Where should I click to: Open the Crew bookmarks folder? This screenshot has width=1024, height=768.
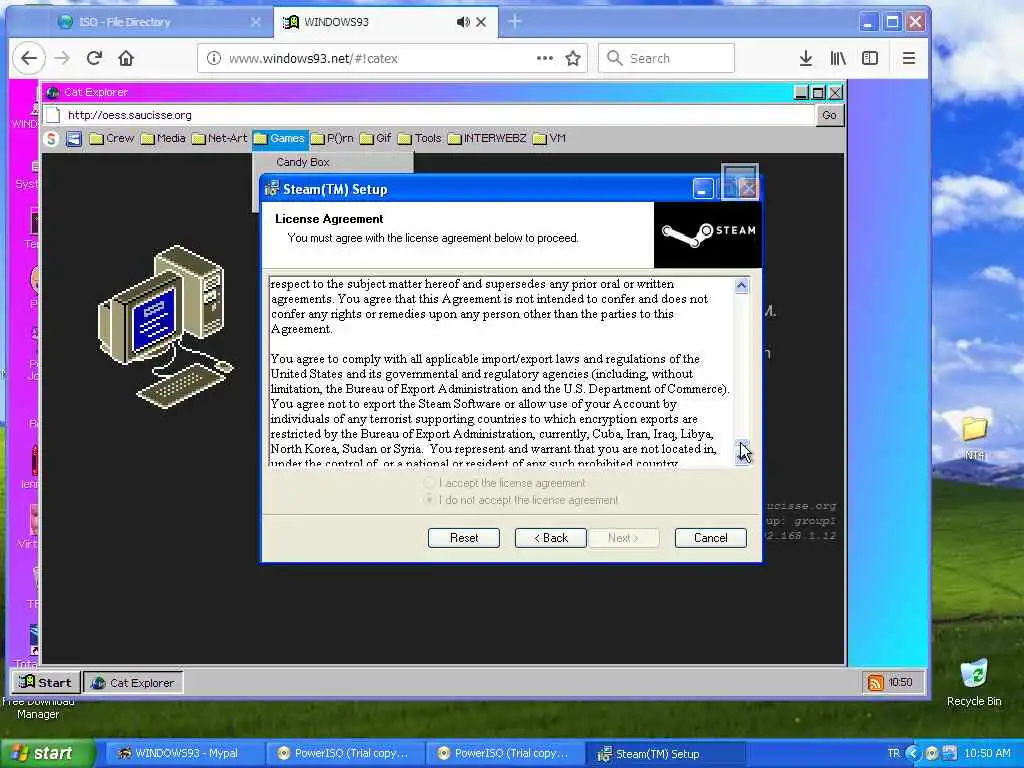pyautogui.click(x=112, y=138)
